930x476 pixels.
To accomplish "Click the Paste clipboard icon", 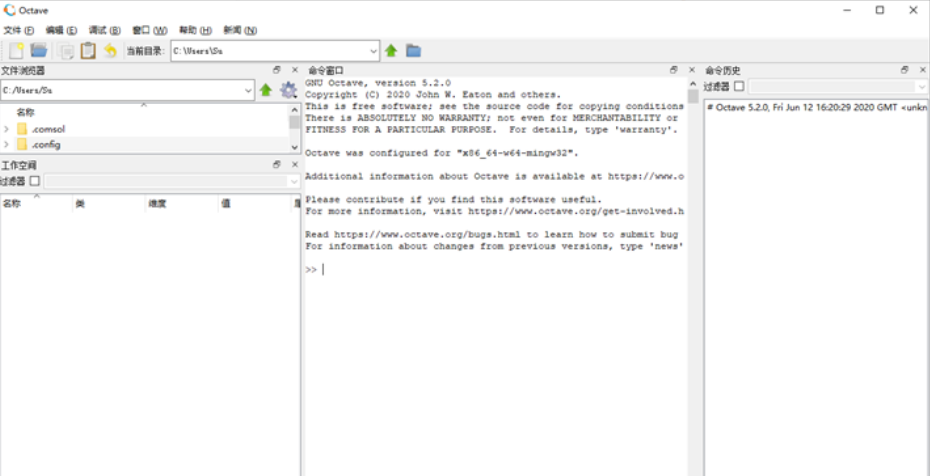I will pyautogui.click(x=88, y=51).
